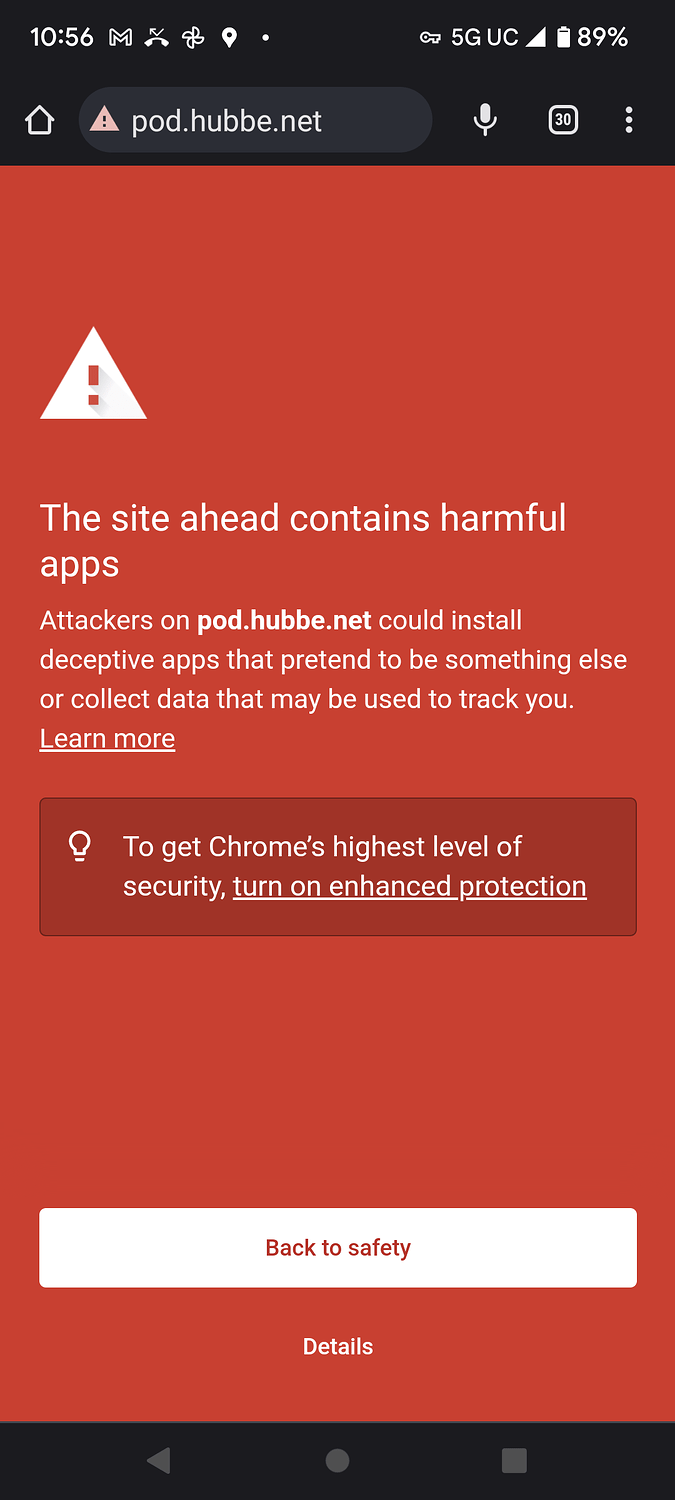Click the Back to safety button
The width and height of the screenshot is (675, 1500).
pos(338,1247)
